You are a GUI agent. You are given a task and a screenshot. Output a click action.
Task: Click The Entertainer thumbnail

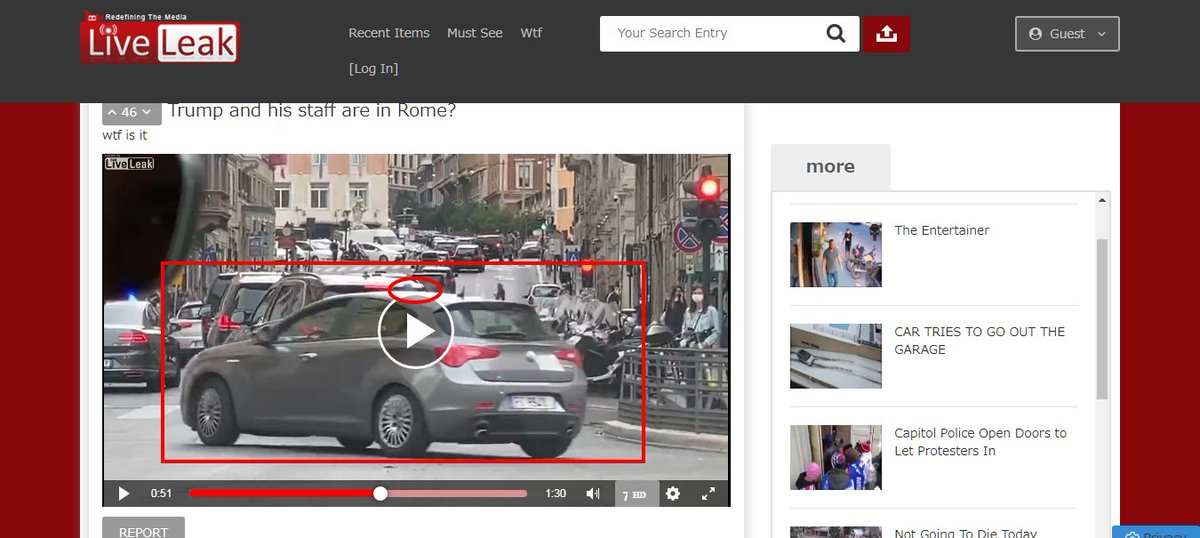836,254
